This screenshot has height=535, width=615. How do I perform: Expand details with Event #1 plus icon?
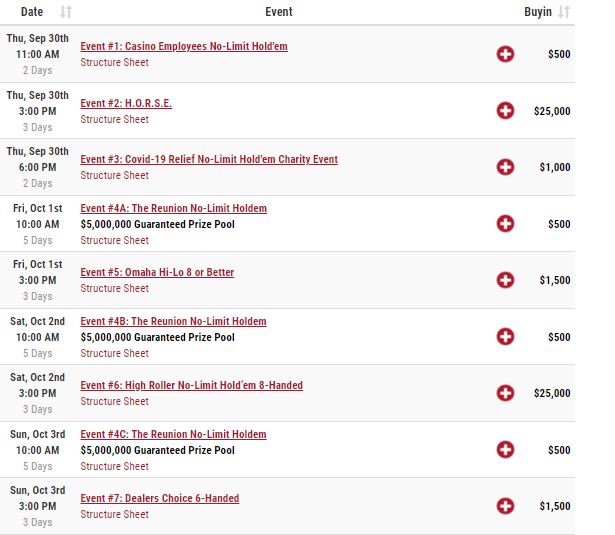click(x=505, y=54)
